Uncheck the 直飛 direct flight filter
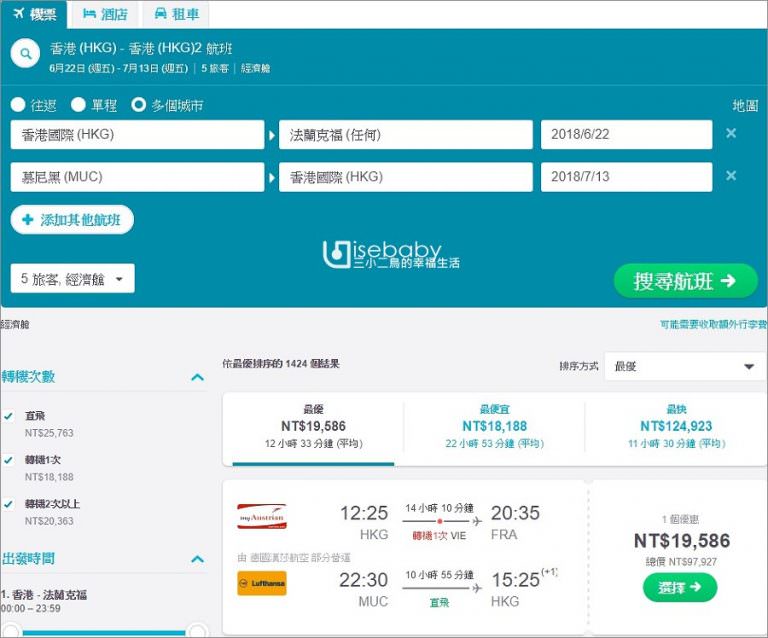768x638 pixels. coord(9,416)
